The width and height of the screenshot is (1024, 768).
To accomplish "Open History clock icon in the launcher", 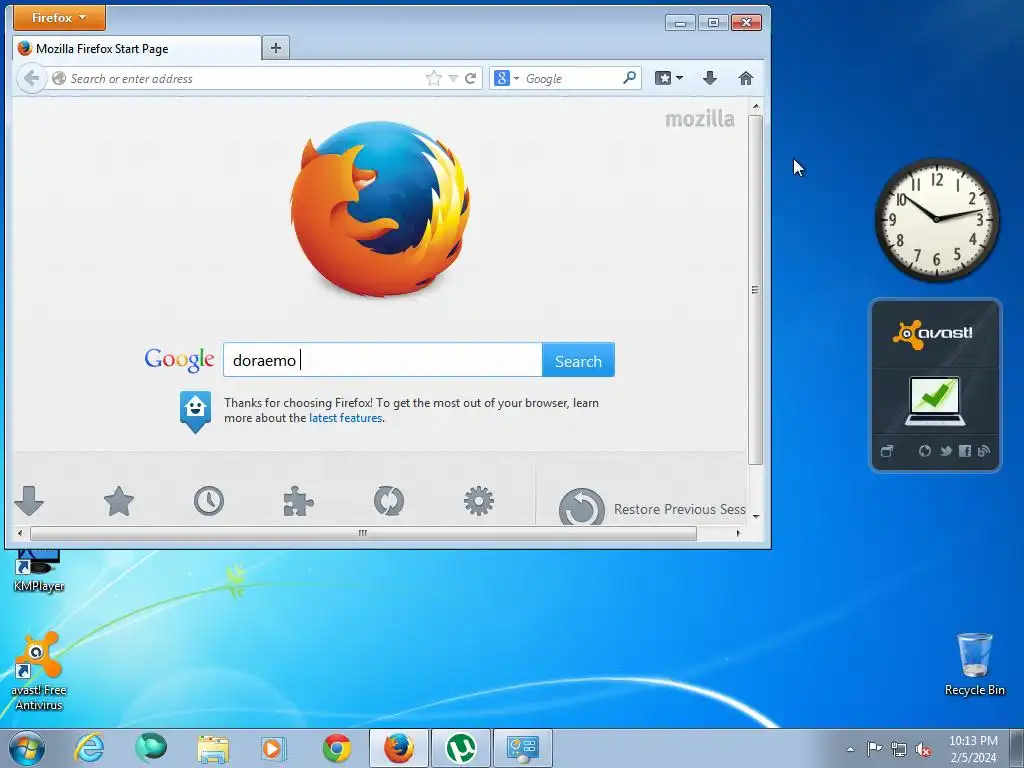I will [x=209, y=502].
